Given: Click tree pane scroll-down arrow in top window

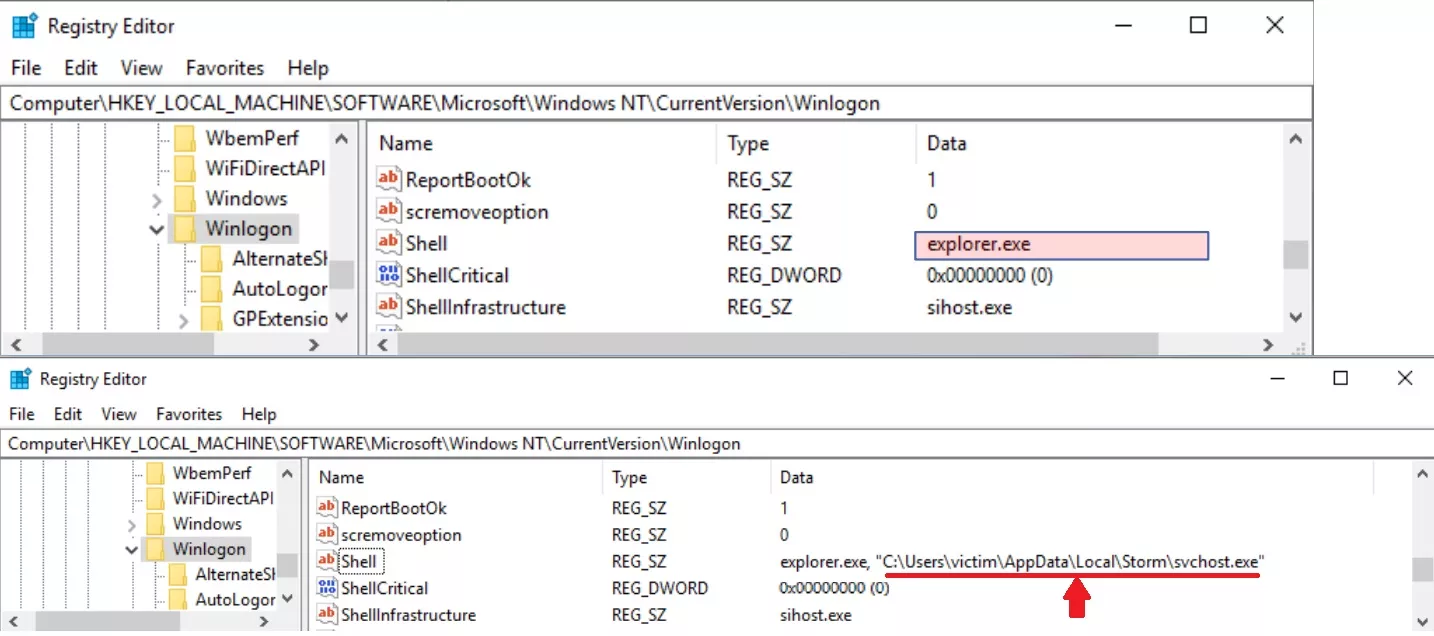Looking at the screenshot, I should pos(341,318).
